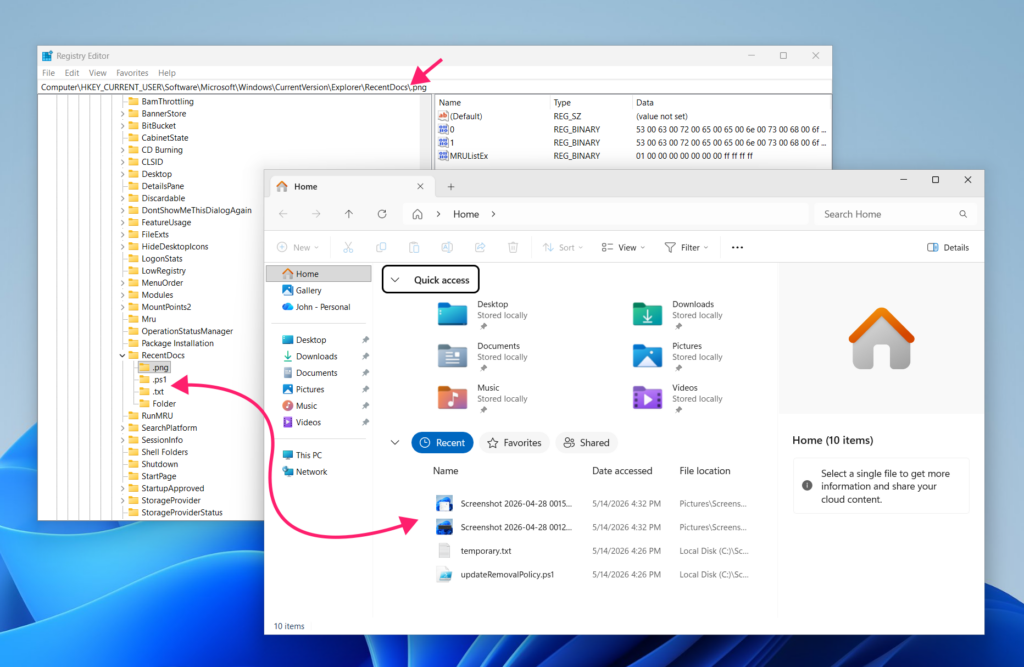
Task: Open View menu in Registry Editor
Action: click(97, 73)
